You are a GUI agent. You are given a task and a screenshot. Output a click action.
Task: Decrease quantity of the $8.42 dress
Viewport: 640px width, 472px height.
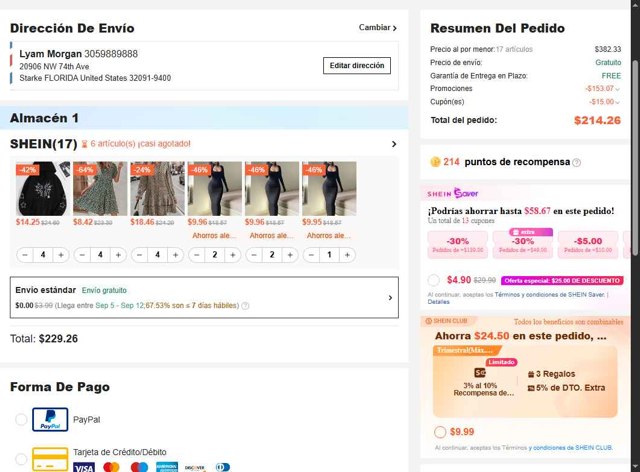(x=82, y=255)
